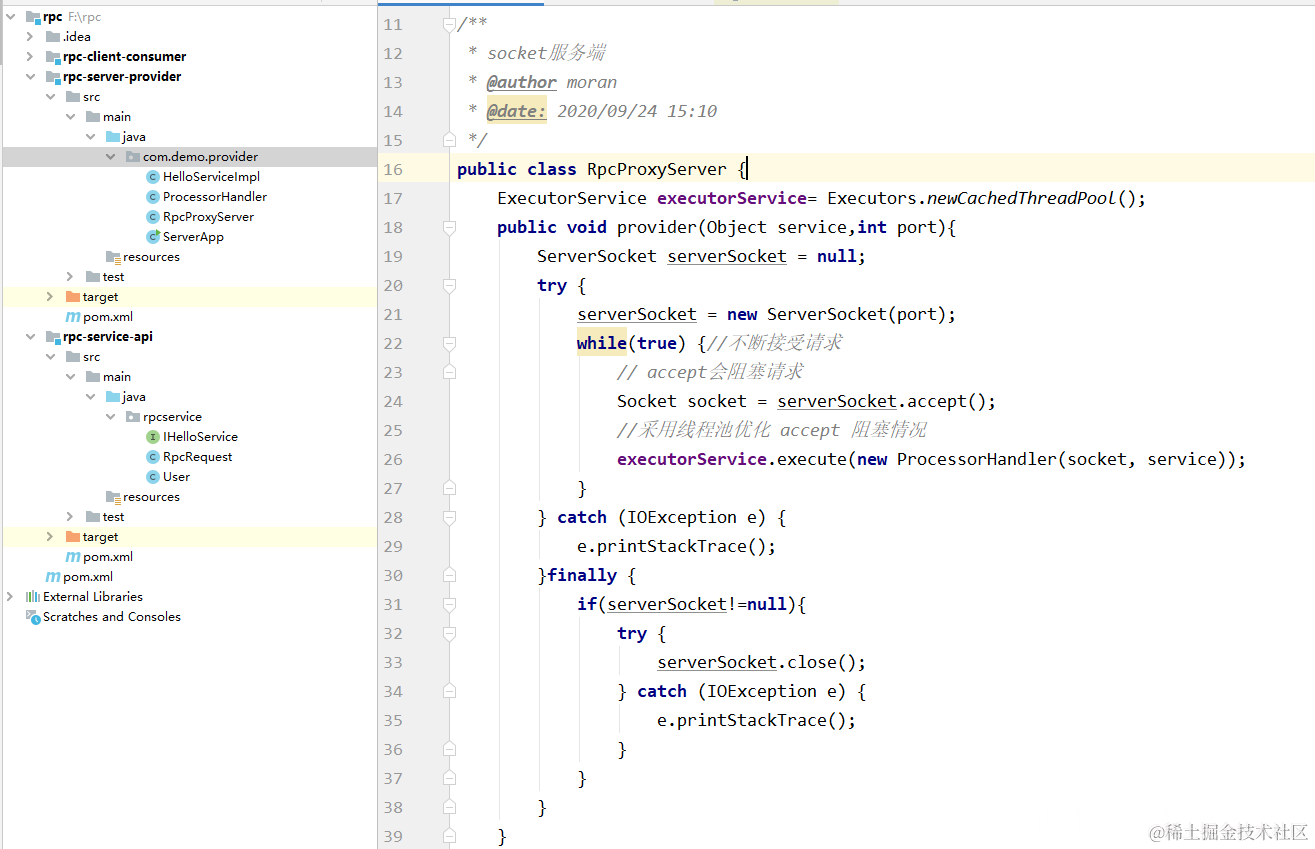
Task: Click "accept" method call on line 24
Action: tap(937, 401)
